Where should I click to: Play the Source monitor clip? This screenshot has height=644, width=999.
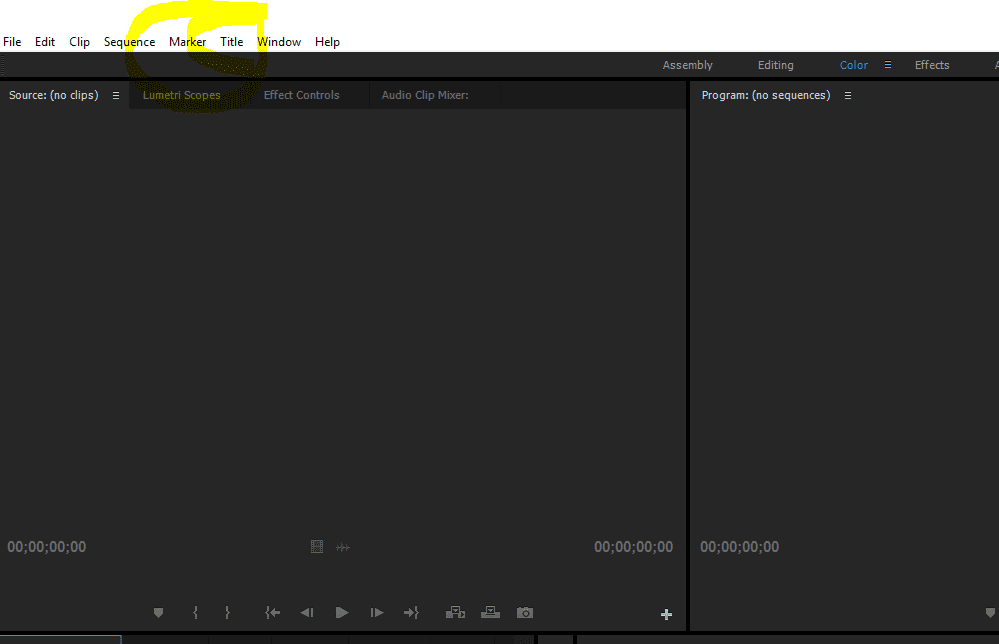(341, 613)
